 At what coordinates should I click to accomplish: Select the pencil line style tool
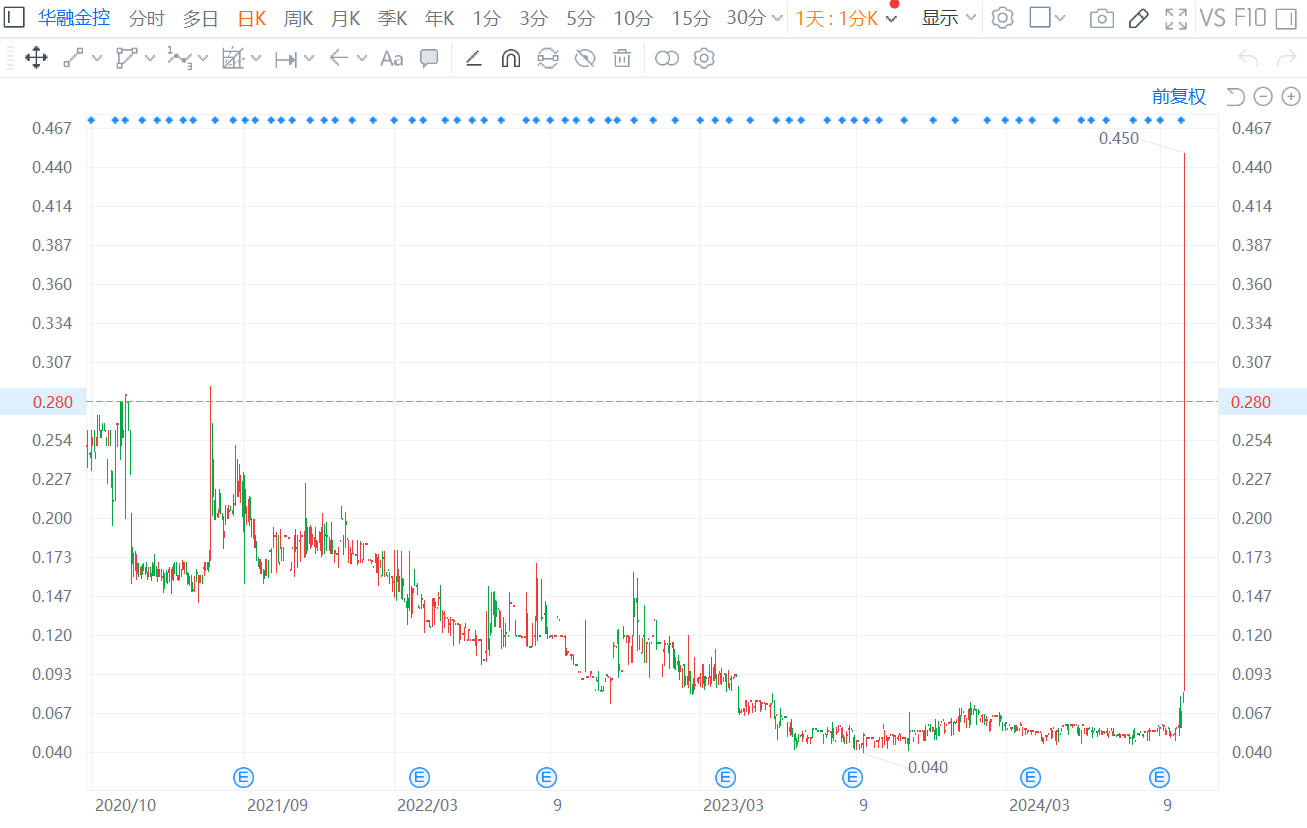click(474, 58)
